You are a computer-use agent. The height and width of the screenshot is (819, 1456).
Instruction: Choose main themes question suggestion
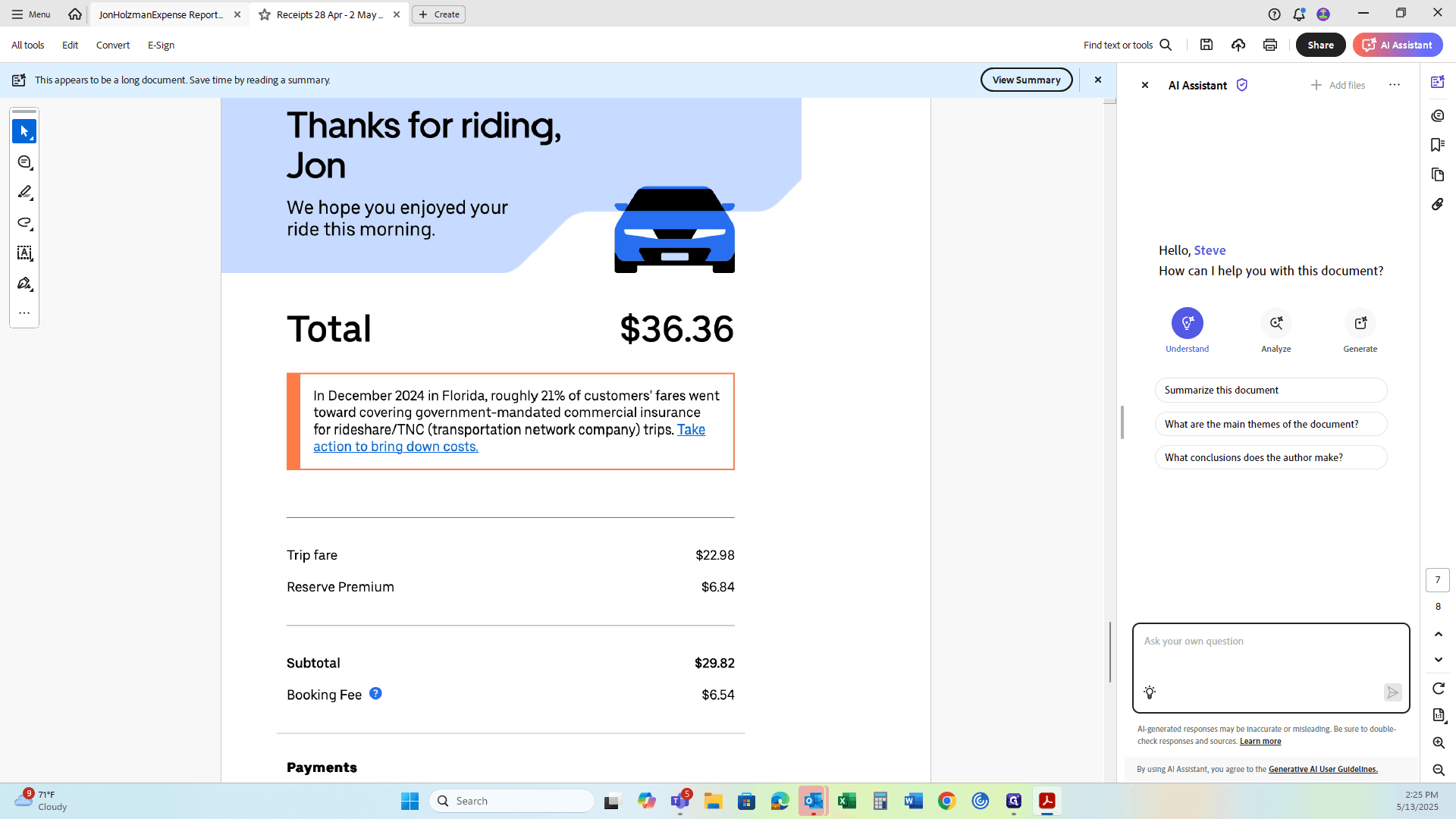pos(1271,424)
